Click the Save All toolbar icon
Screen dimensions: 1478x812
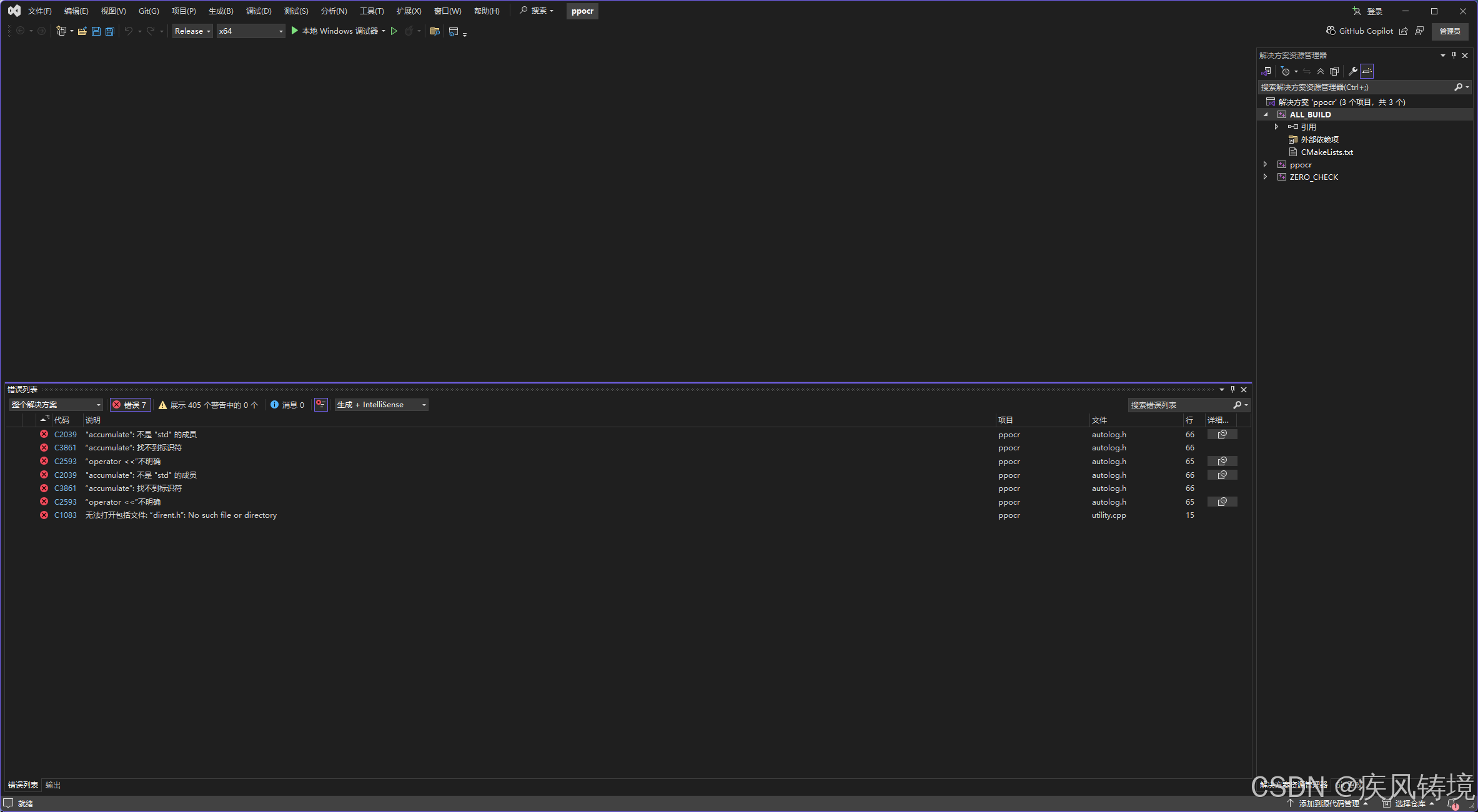pos(110,31)
